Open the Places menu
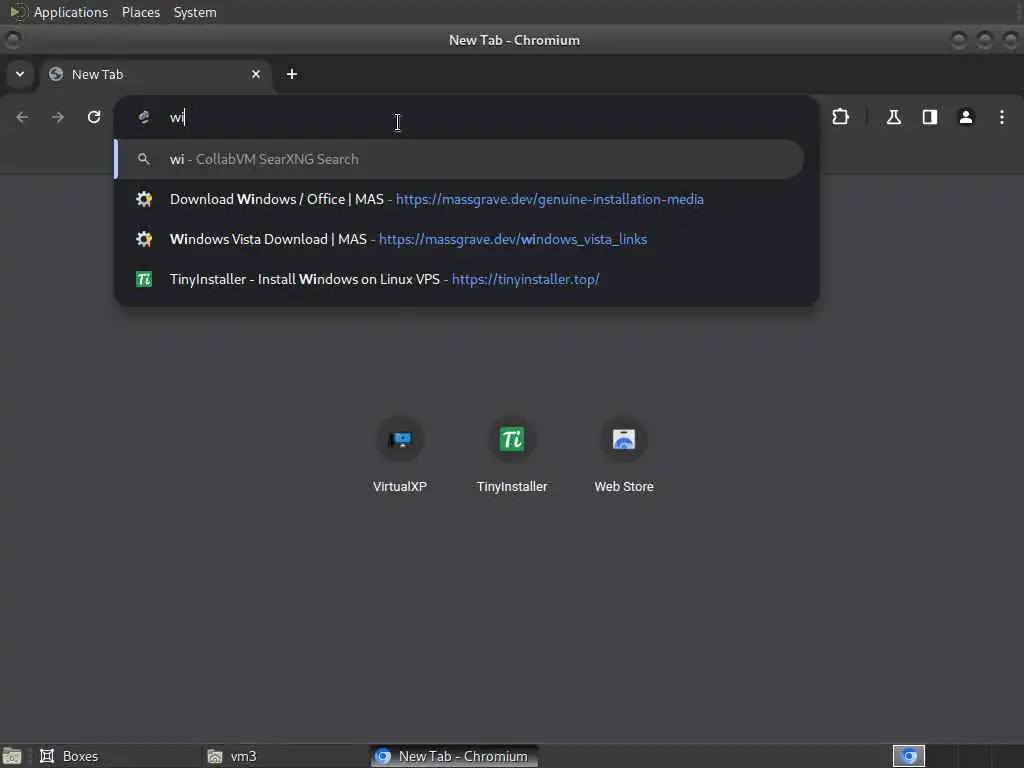This screenshot has height=768, width=1024. coord(140,12)
